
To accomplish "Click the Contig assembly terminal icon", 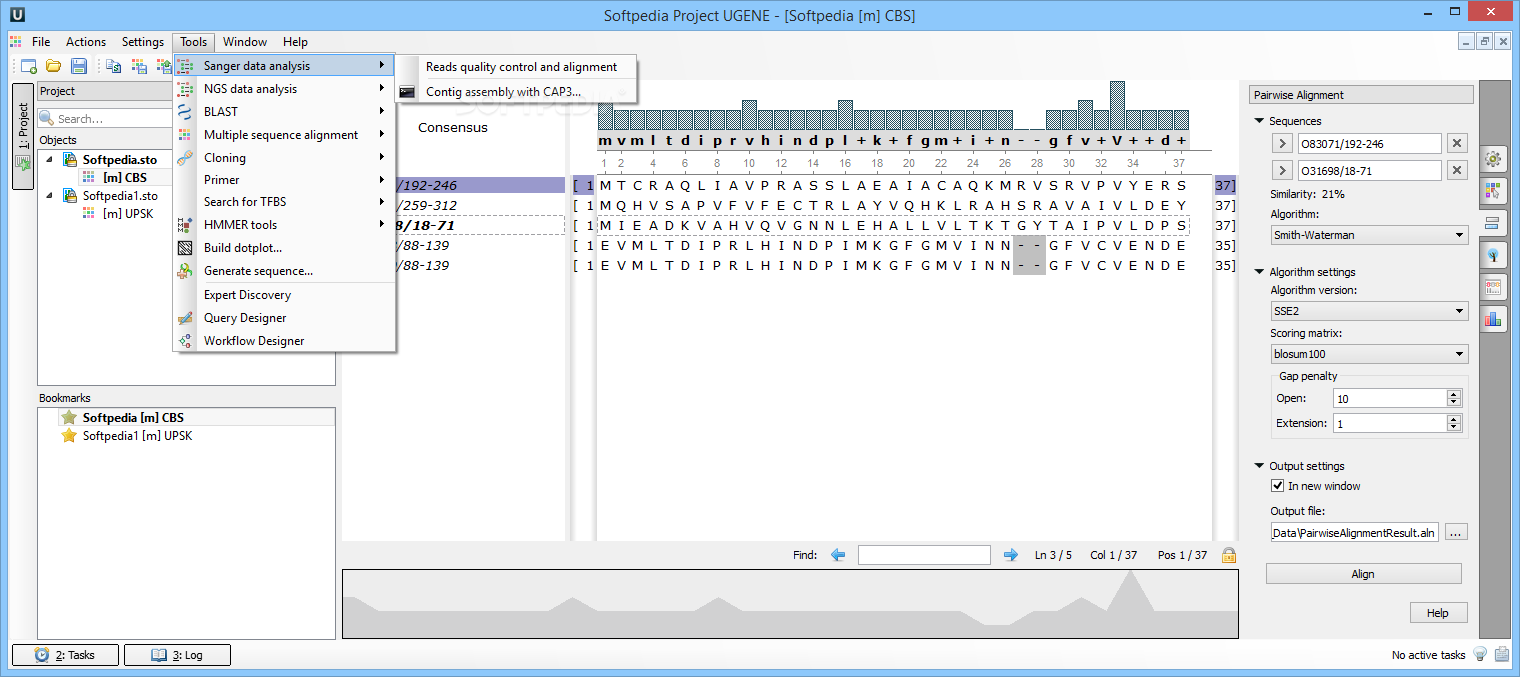I will pos(407,92).
